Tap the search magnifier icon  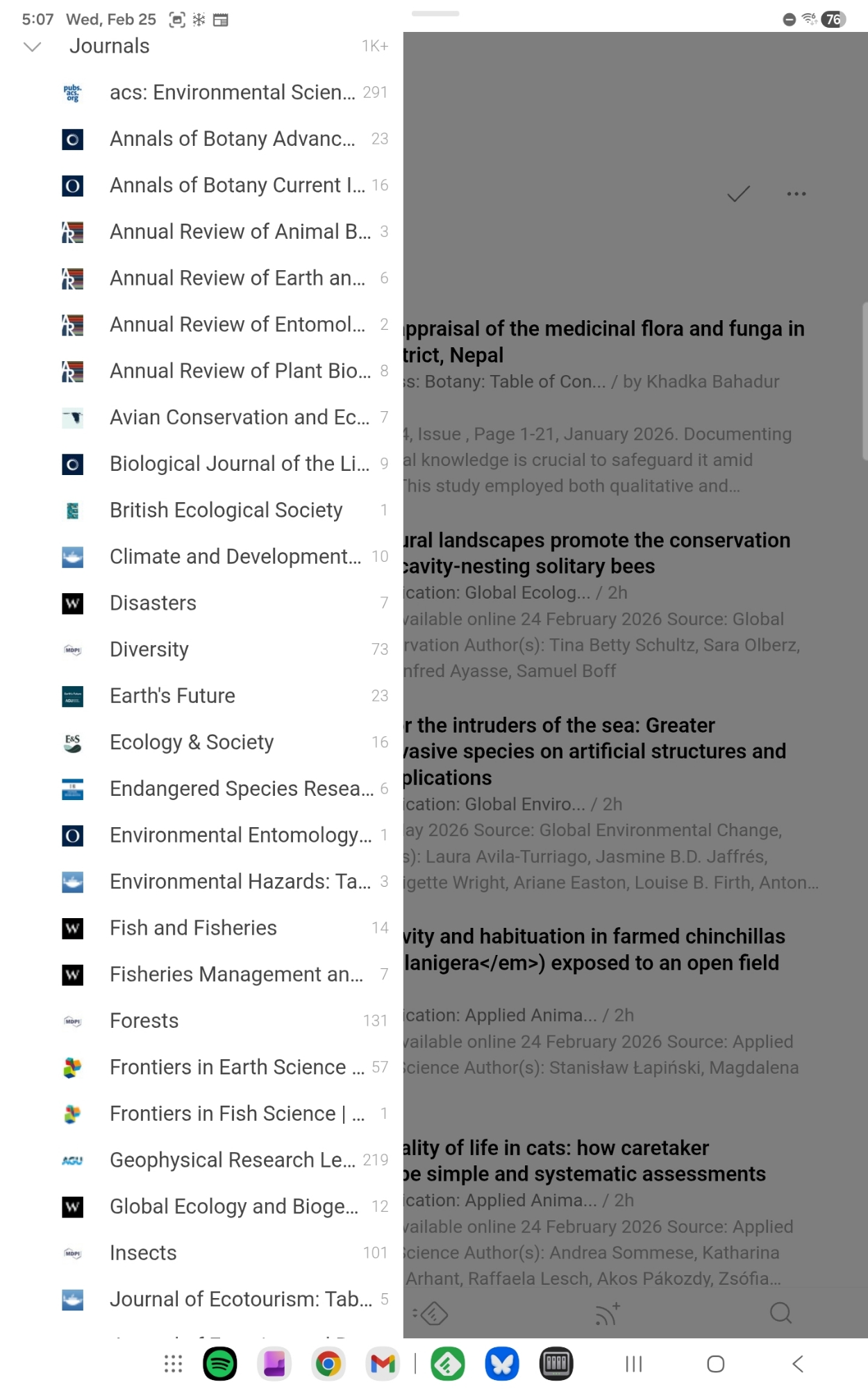click(781, 1313)
